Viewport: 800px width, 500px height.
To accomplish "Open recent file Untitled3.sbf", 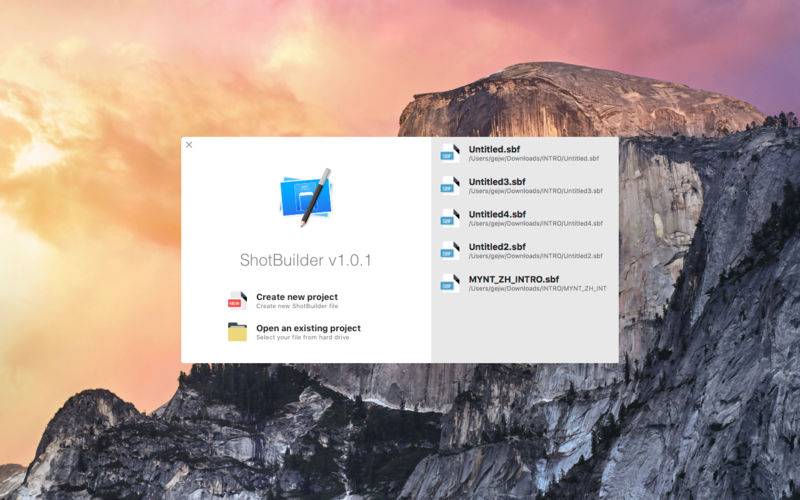I will (x=525, y=186).
